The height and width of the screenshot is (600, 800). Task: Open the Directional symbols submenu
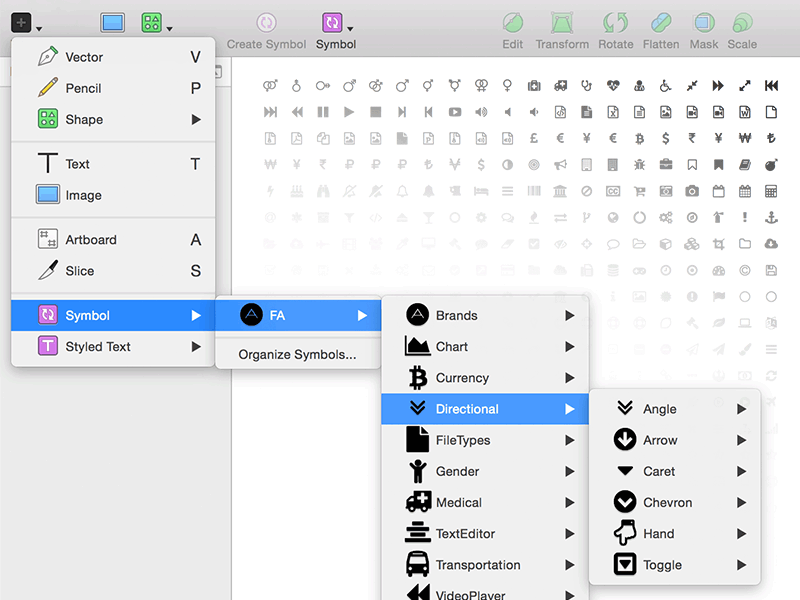(470, 409)
